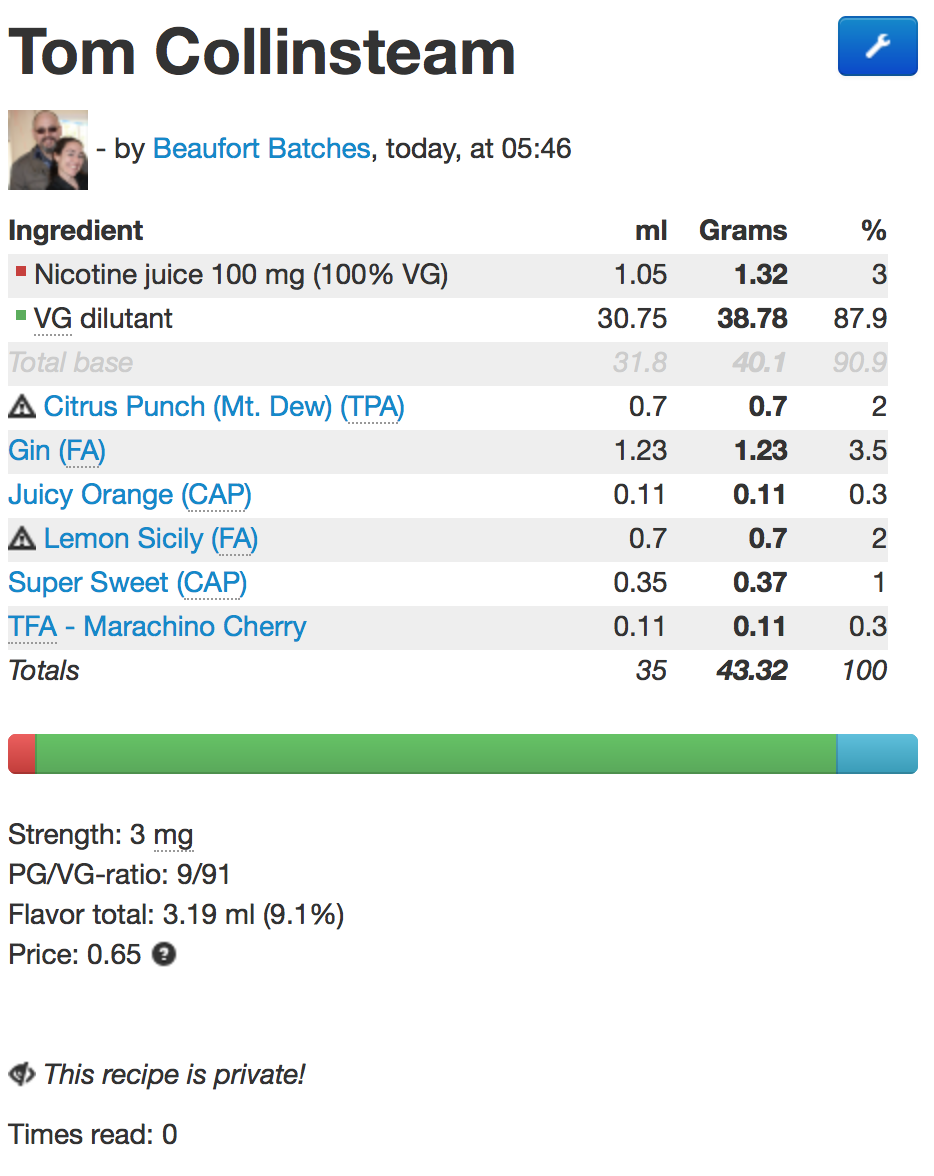Click the red nicotine color marker
The width and height of the screenshot is (934, 1176).
tap(21, 271)
